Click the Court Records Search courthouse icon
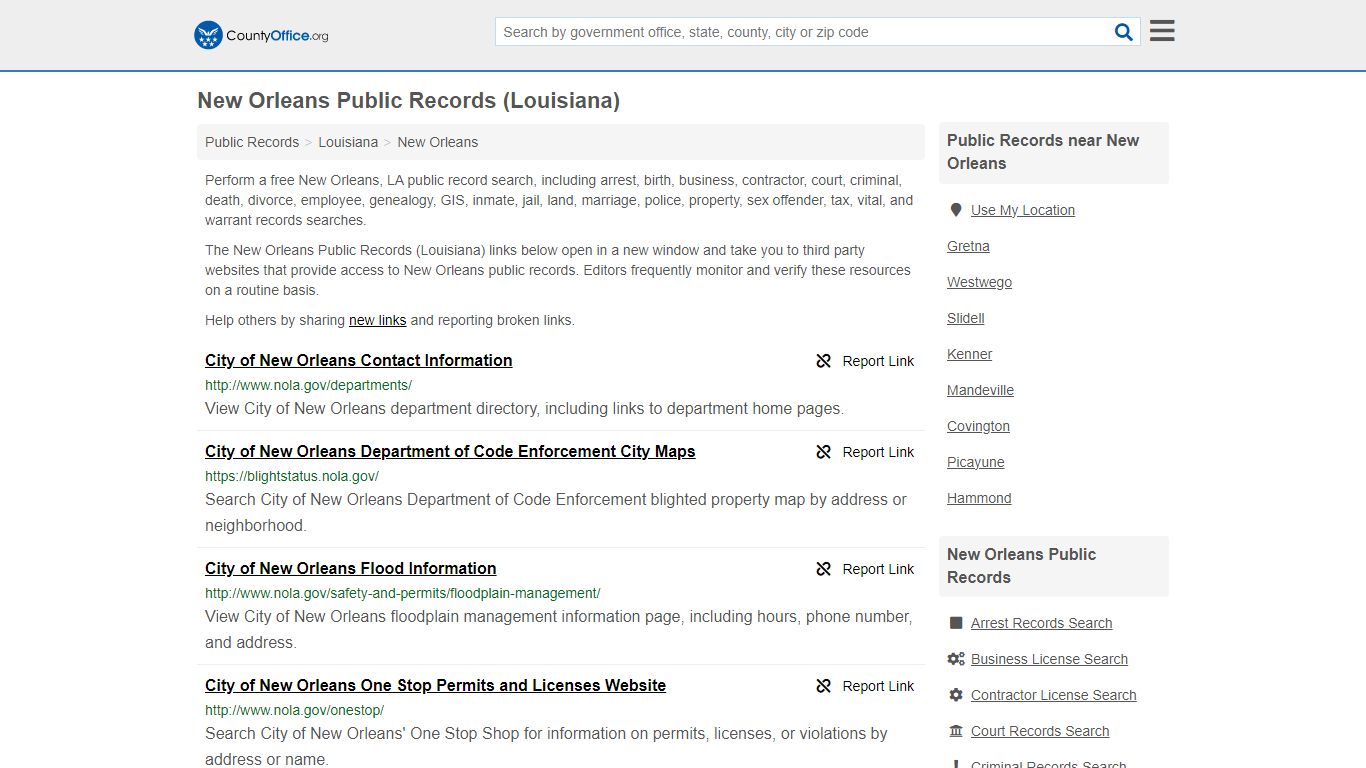1366x768 pixels. click(x=956, y=731)
